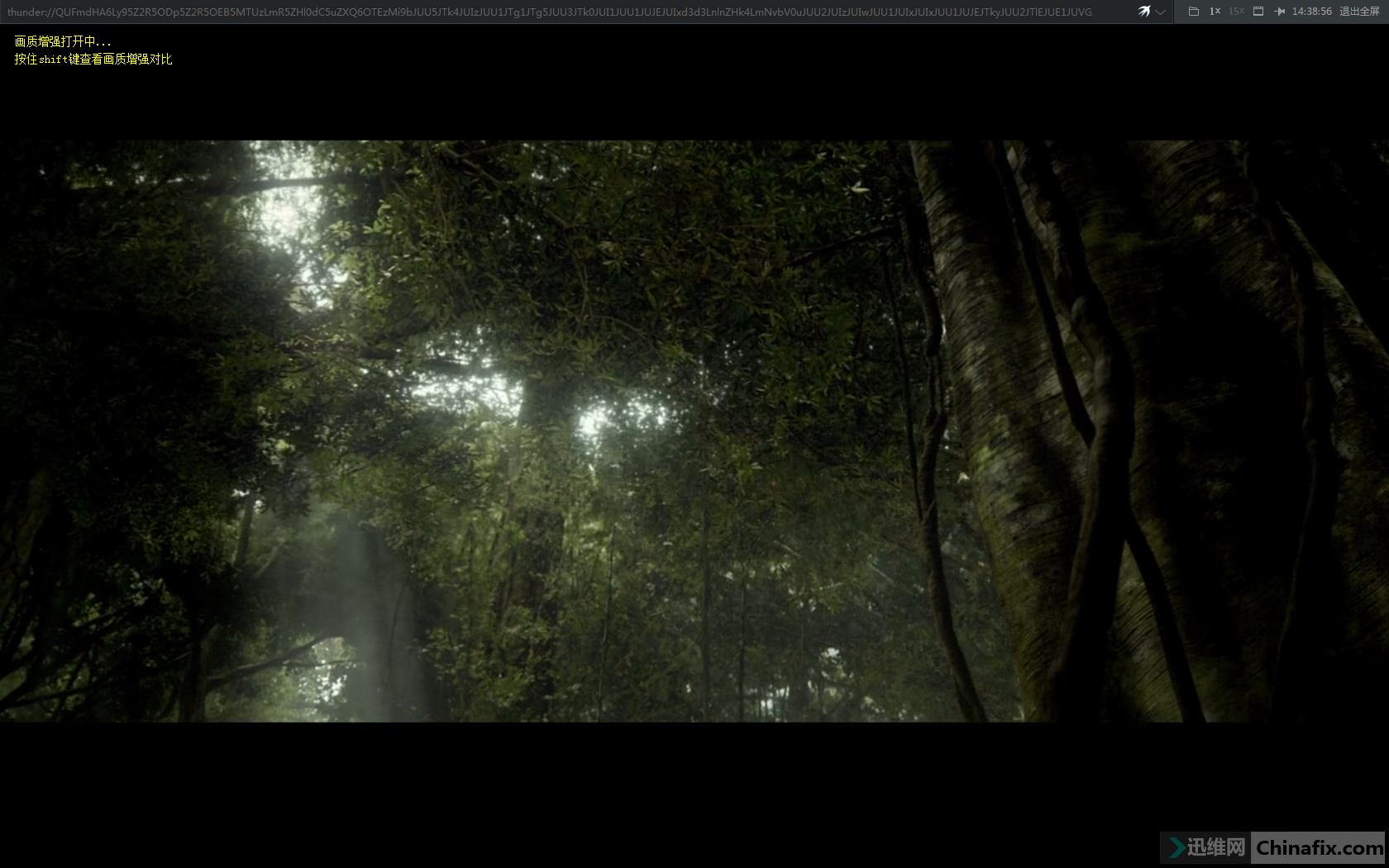This screenshot has height=868, width=1389.
Task: Click the Thunder bird logo icon
Action: tap(1144, 12)
